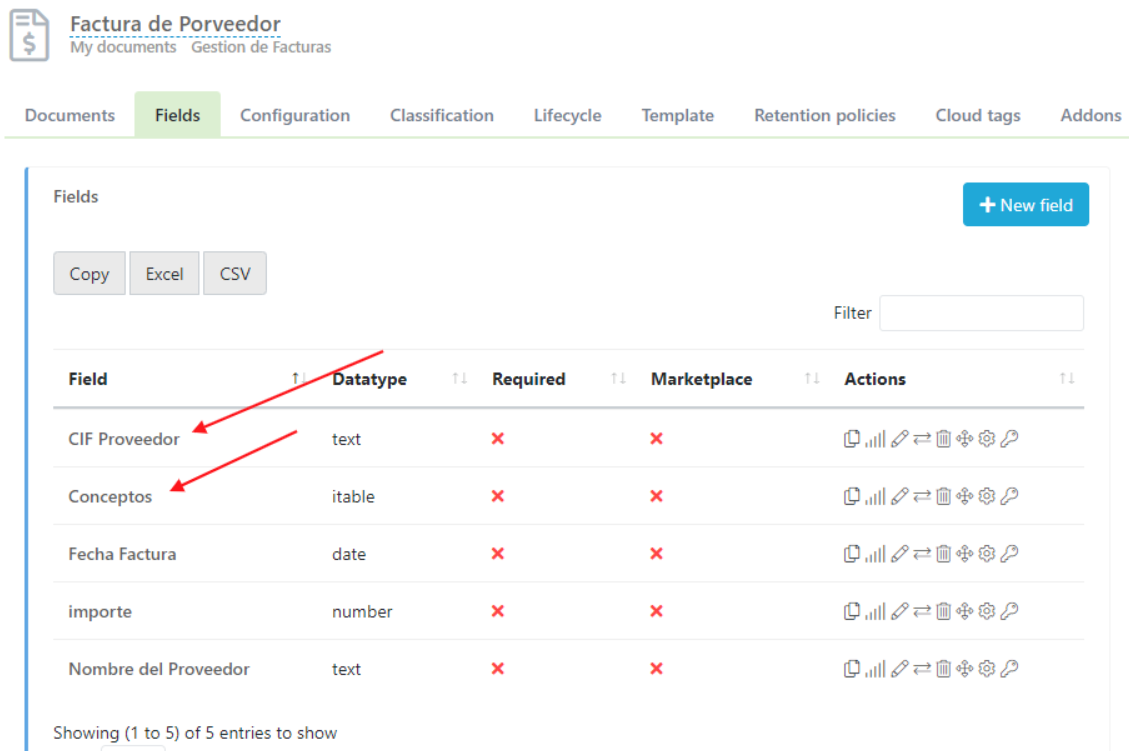Click the New field button
The image size is (1129, 751).
[x=1025, y=205]
